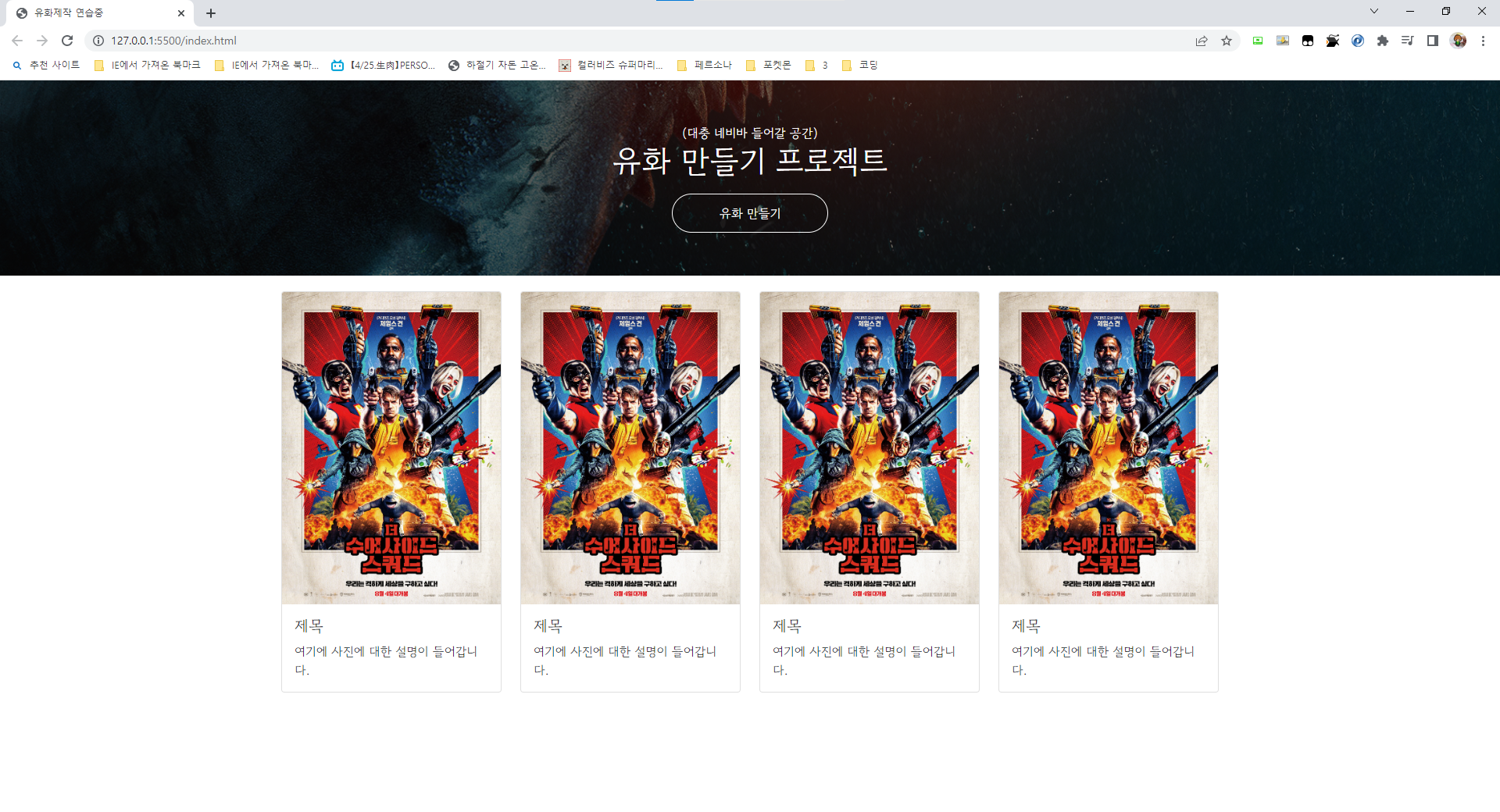Open the blue circular extension icon
The height and width of the screenshot is (812, 1500).
(x=1358, y=41)
